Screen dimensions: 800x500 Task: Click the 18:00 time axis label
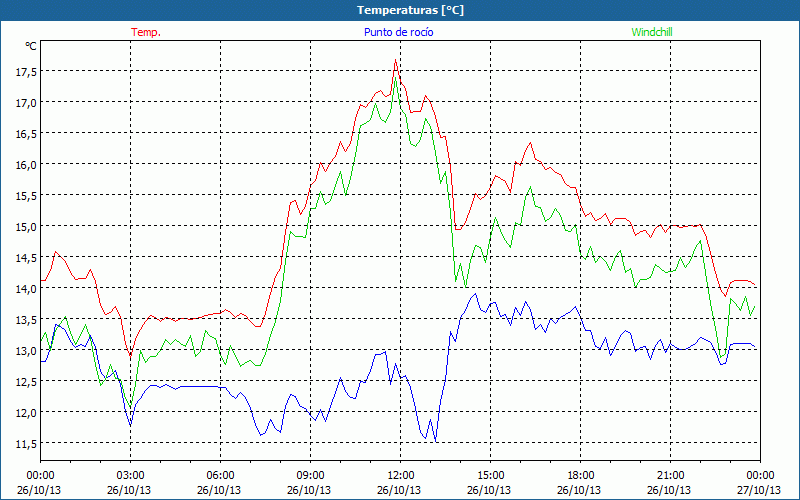click(581, 475)
